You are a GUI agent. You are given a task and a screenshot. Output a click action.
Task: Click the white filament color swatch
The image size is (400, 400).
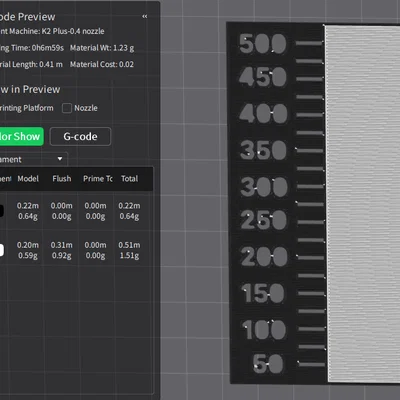point(1,250)
